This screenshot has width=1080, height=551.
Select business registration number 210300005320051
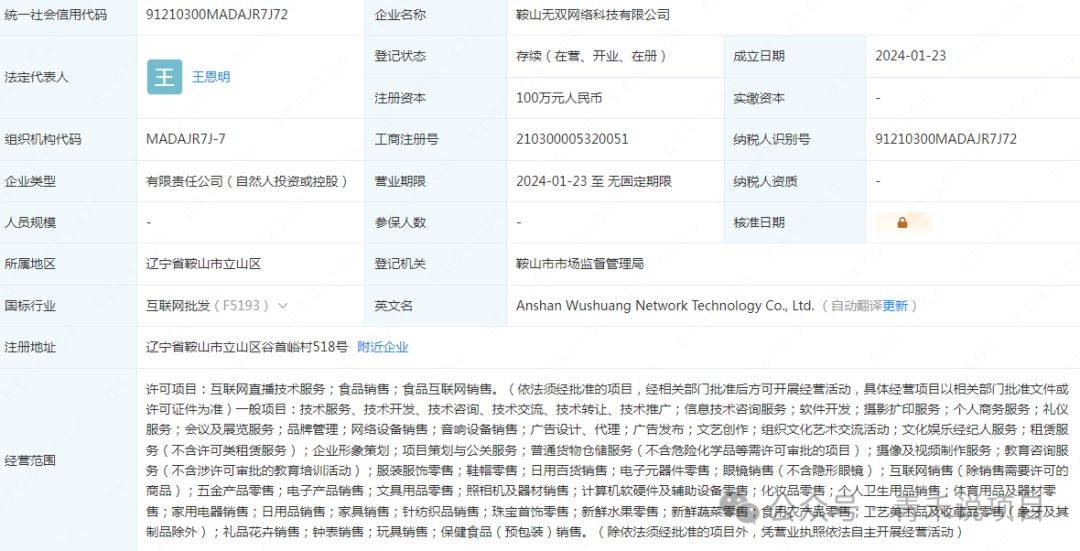point(572,139)
